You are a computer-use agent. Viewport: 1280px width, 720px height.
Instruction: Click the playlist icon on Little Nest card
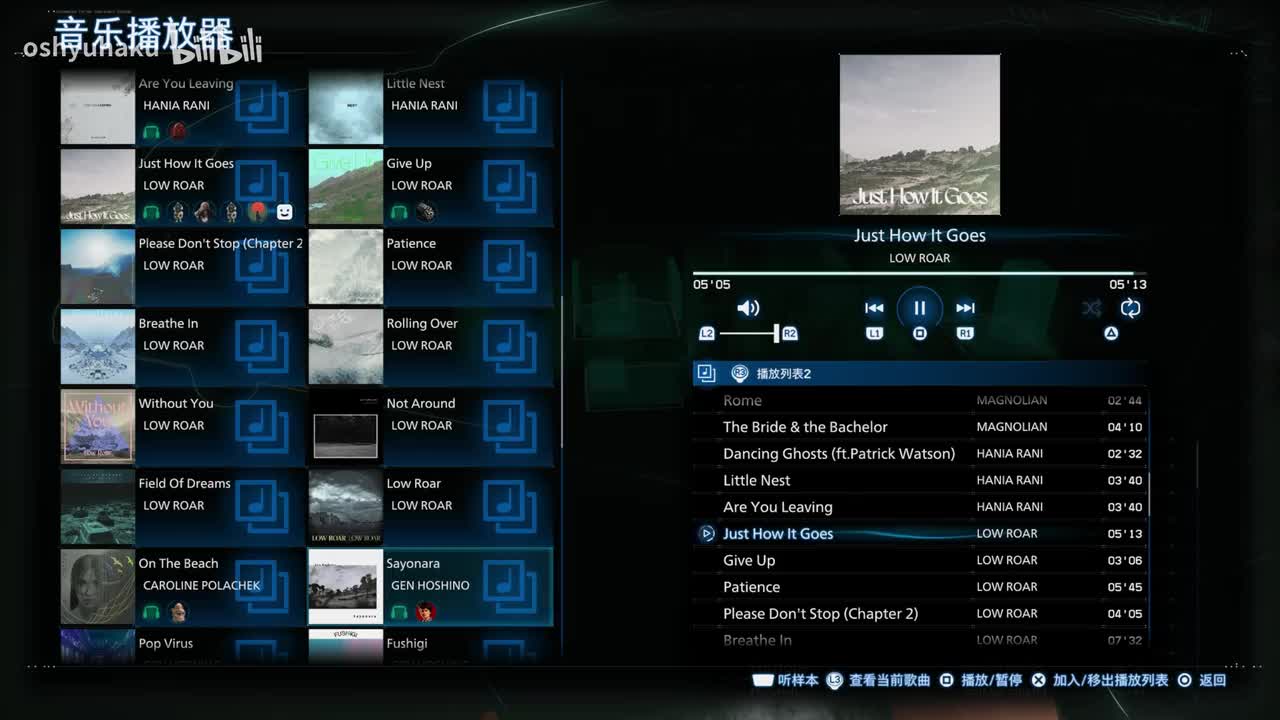(x=510, y=108)
